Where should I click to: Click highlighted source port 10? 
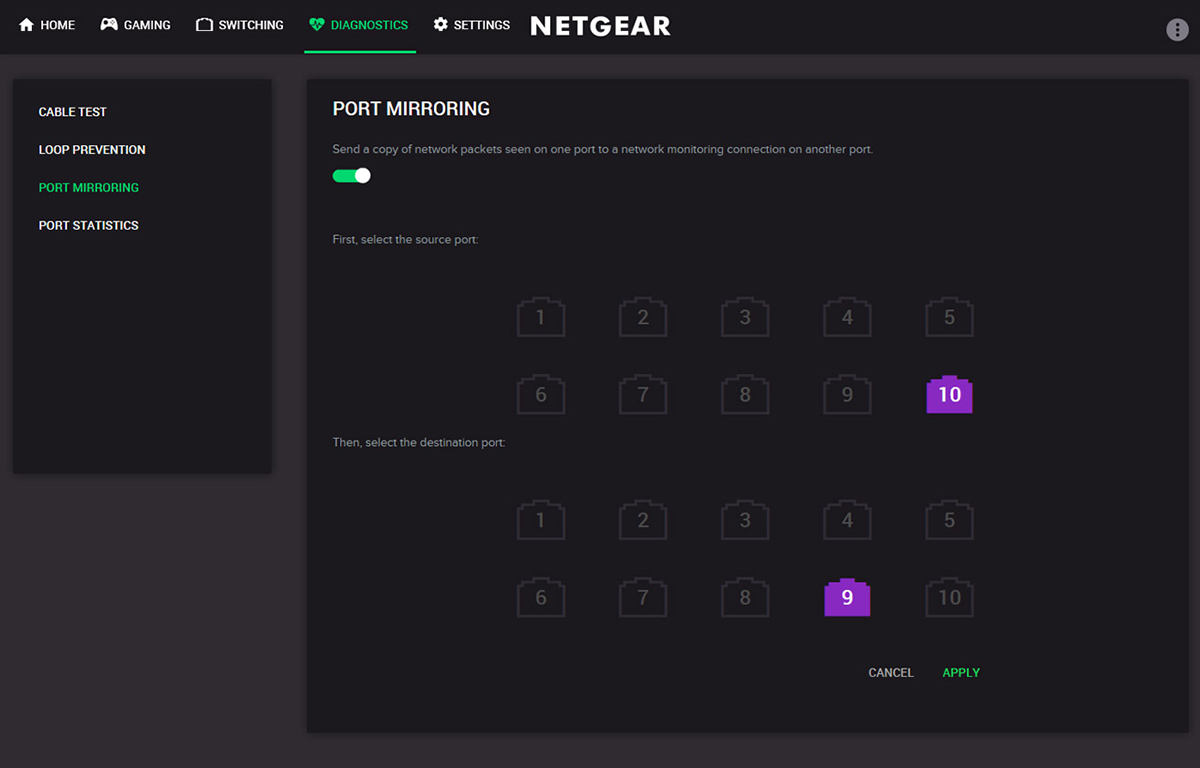coord(949,394)
